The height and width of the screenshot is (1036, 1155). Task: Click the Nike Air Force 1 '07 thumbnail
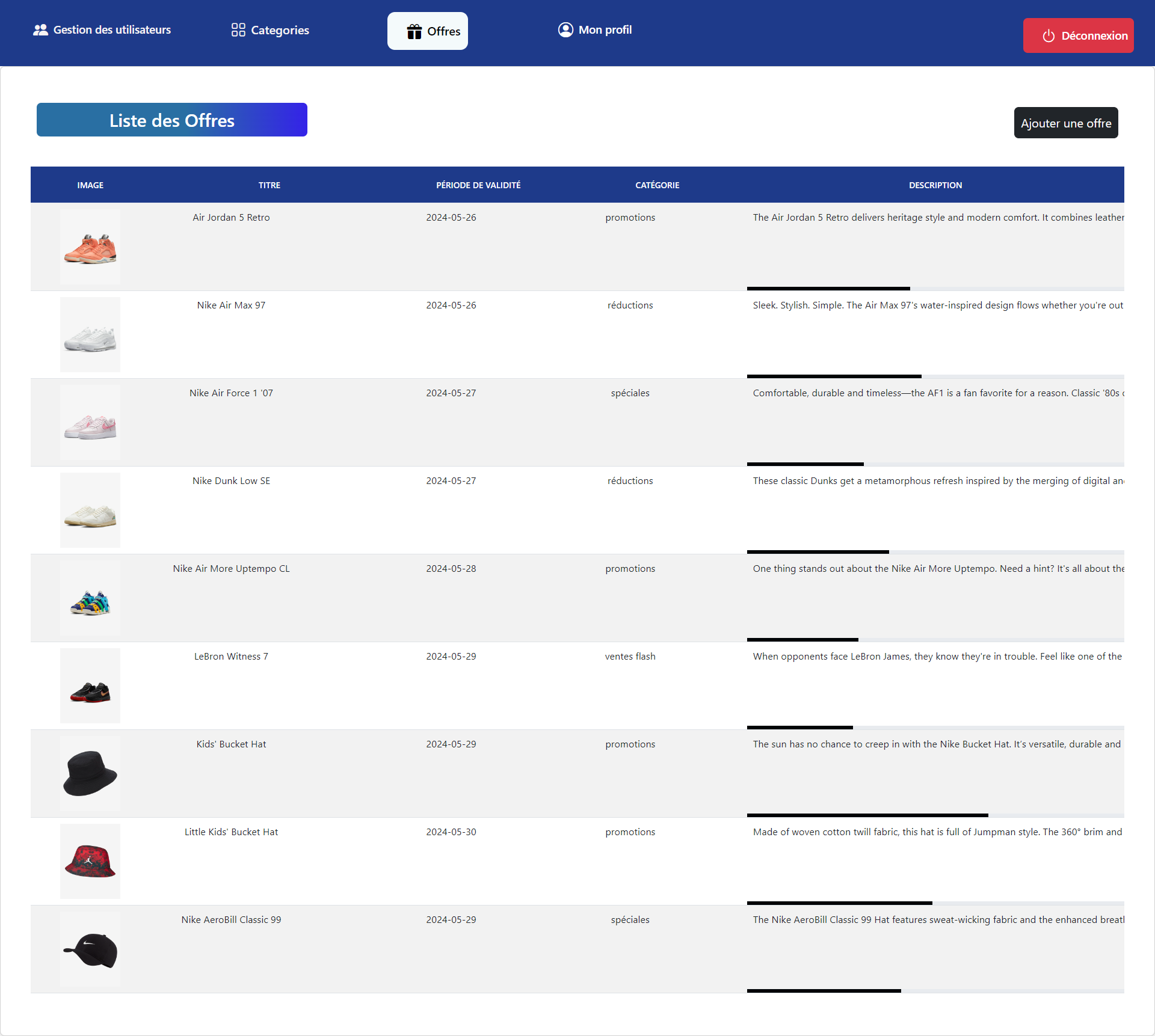(x=90, y=423)
